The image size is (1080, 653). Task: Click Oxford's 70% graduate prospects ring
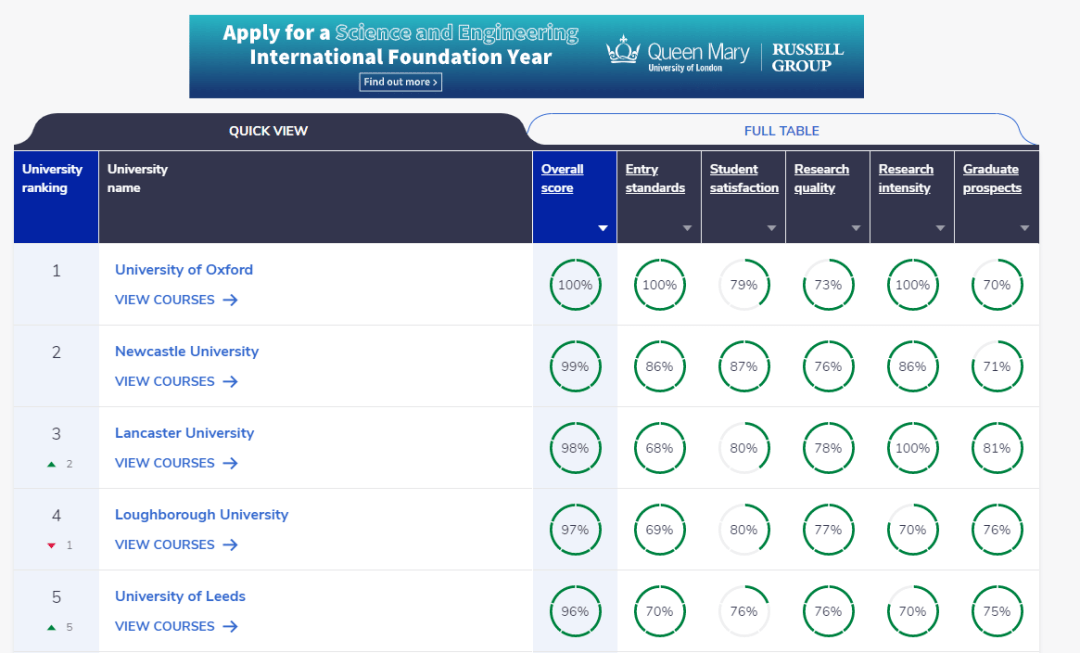997,284
